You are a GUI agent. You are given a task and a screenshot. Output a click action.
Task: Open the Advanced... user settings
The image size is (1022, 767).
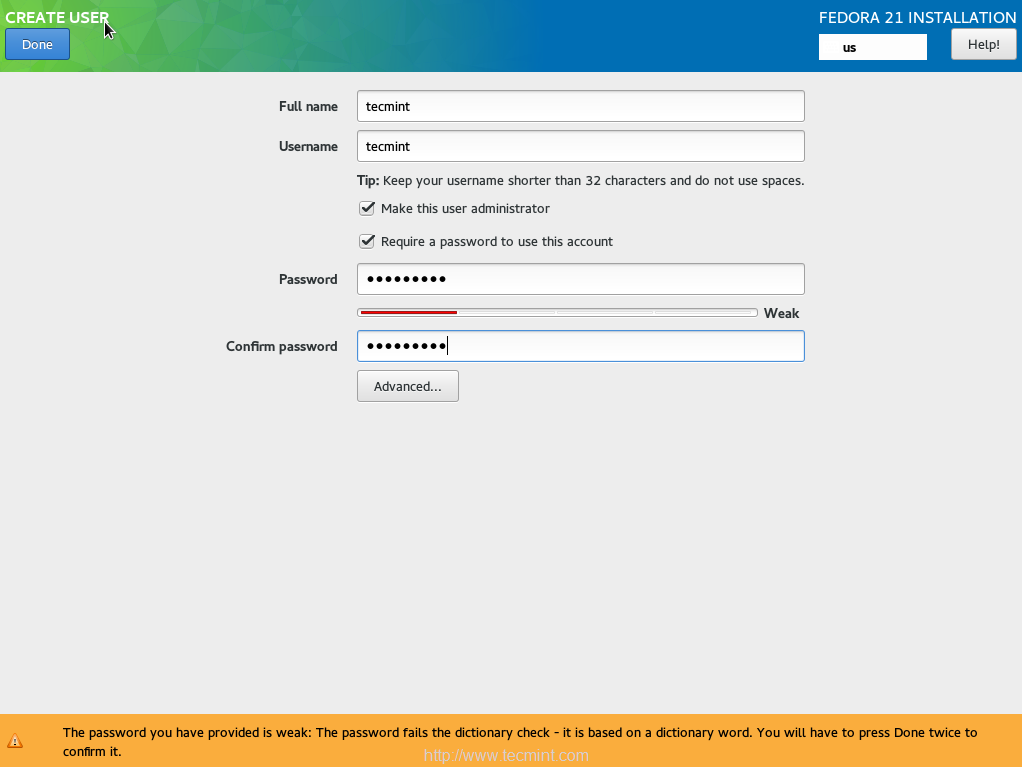pyautogui.click(x=407, y=386)
